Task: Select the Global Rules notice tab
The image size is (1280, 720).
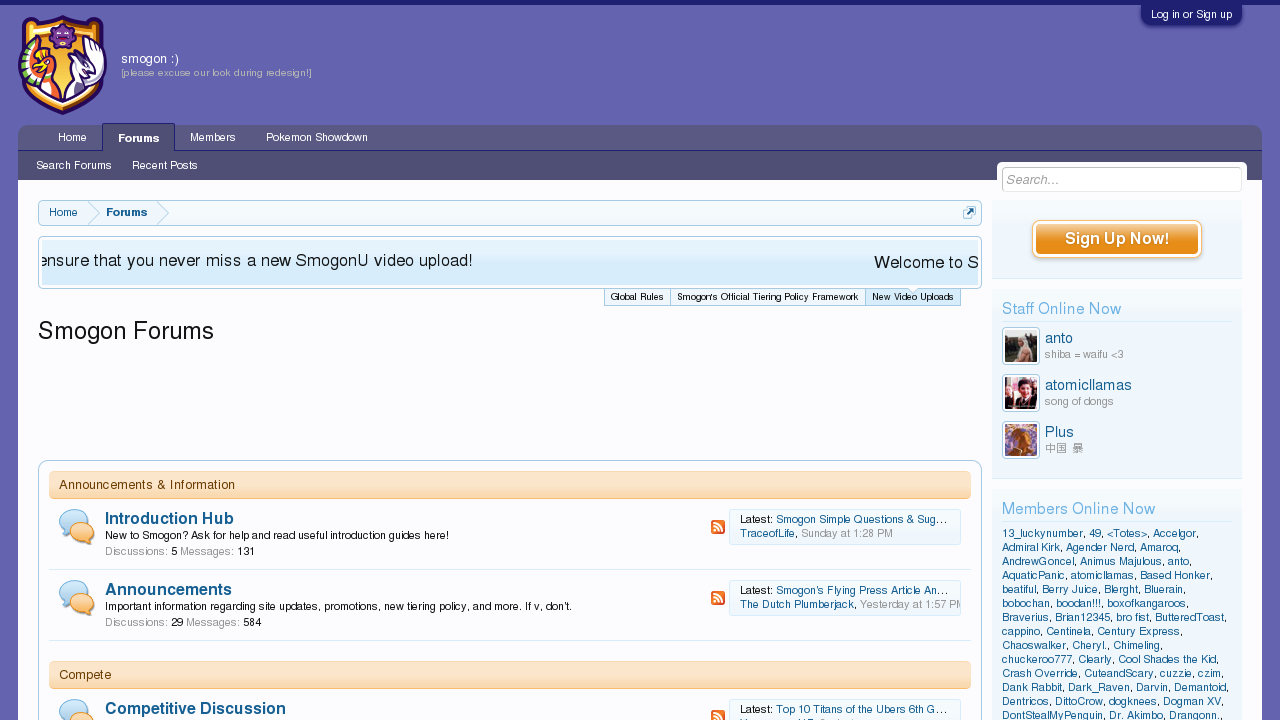Action: 637,297
